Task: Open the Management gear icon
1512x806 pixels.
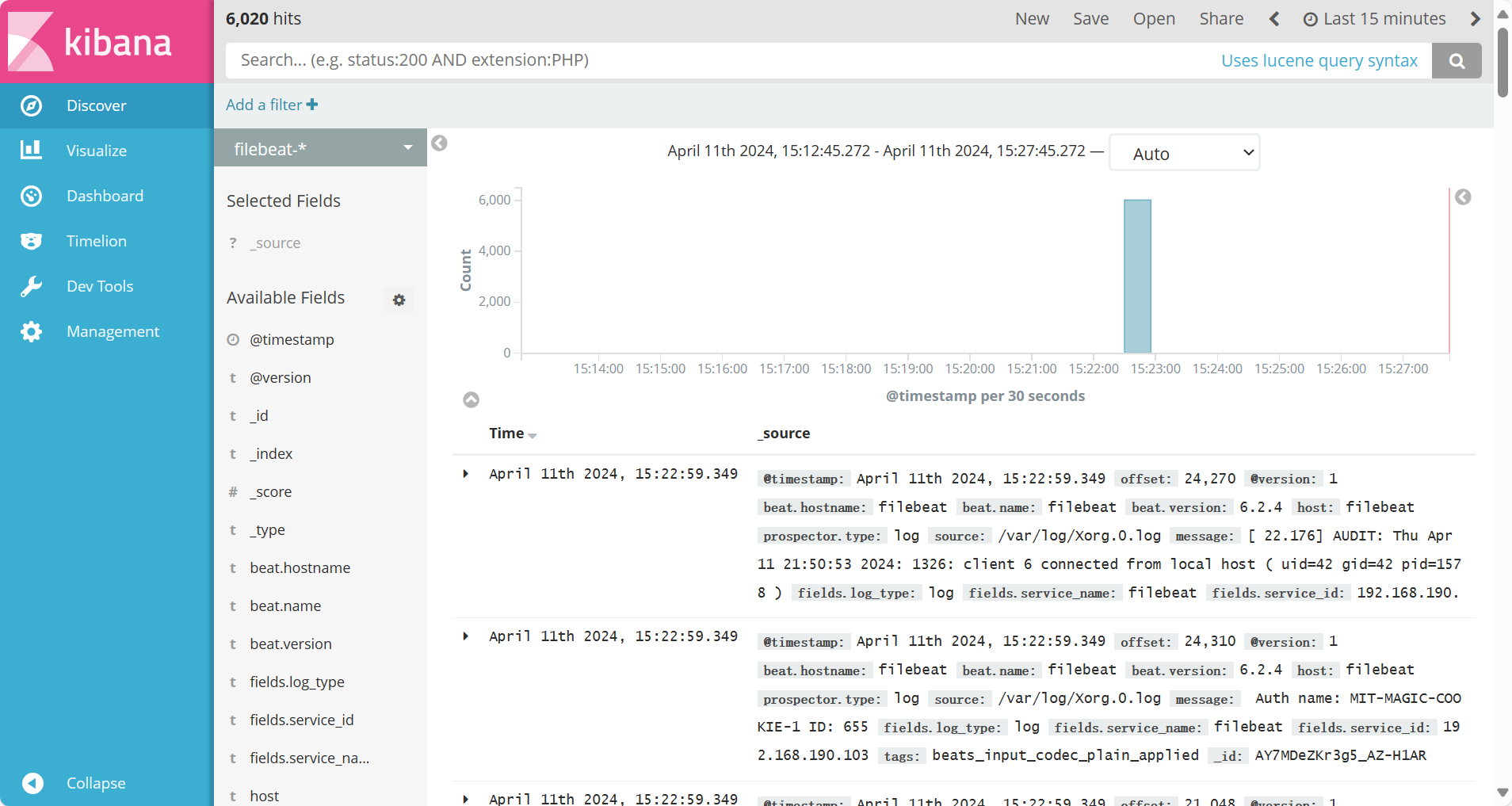Action: coord(31,331)
